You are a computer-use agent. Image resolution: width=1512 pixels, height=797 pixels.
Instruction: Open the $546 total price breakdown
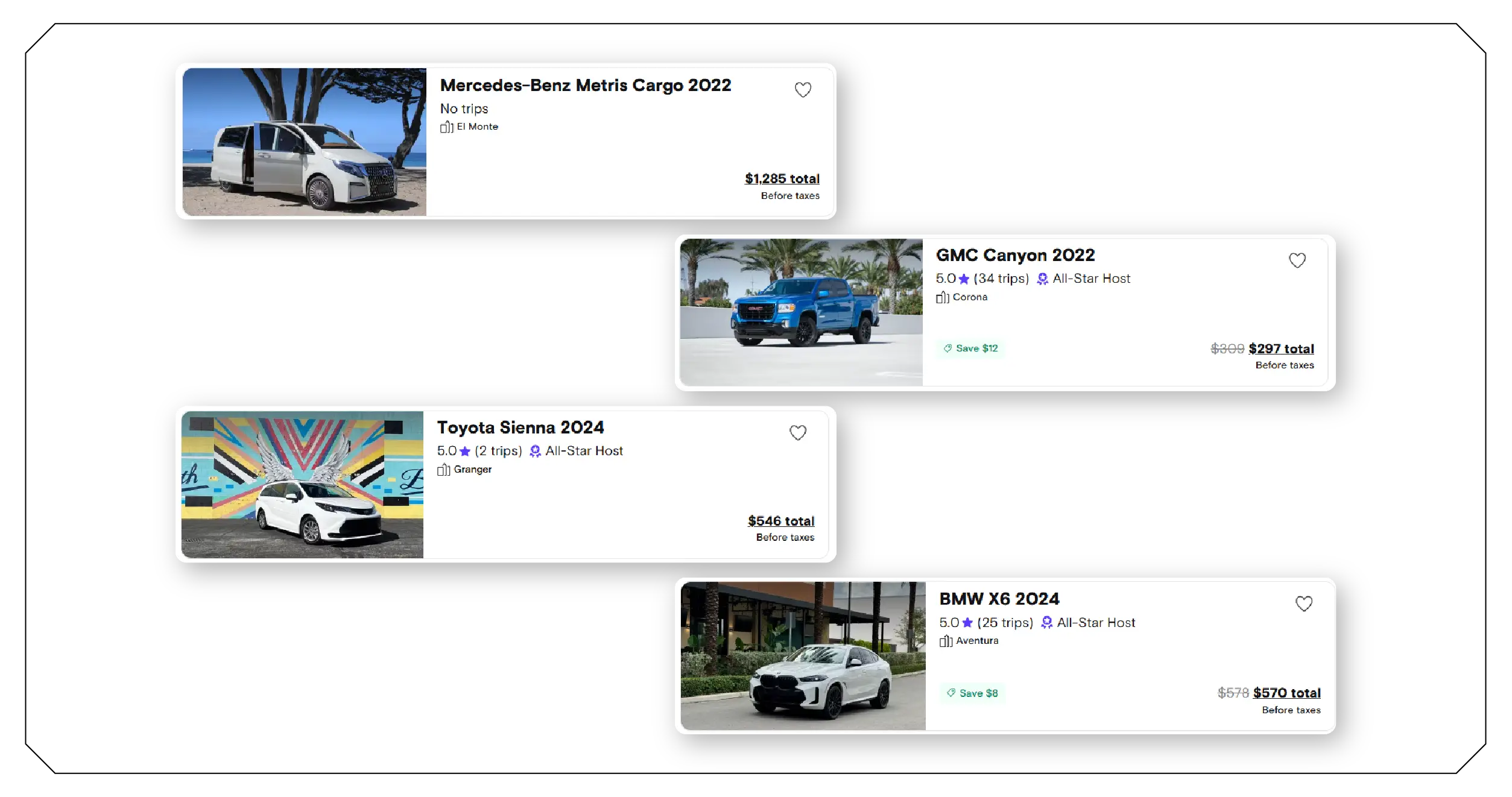[781, 521]
